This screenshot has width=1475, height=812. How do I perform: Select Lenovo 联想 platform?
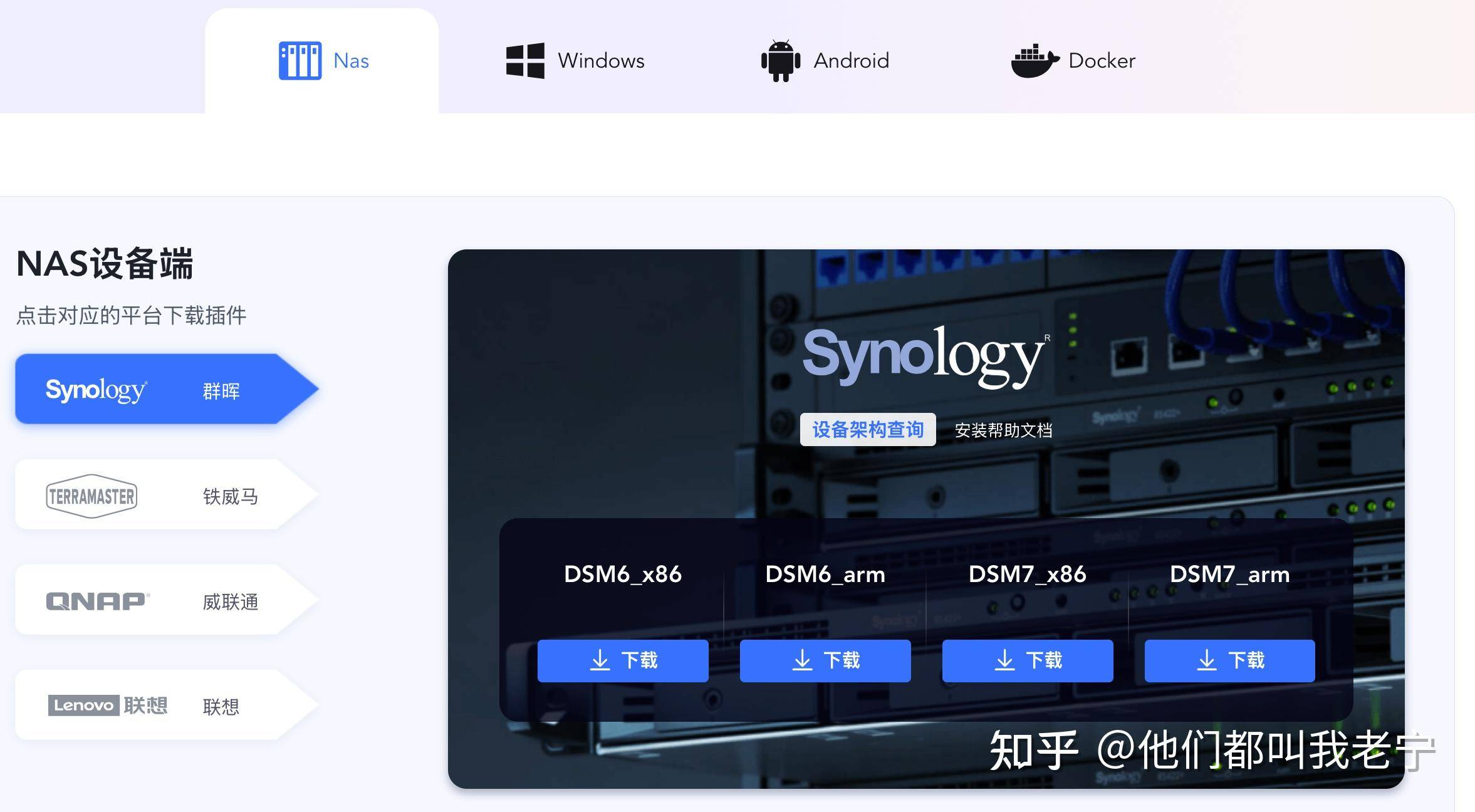click(x=167, y=705)
